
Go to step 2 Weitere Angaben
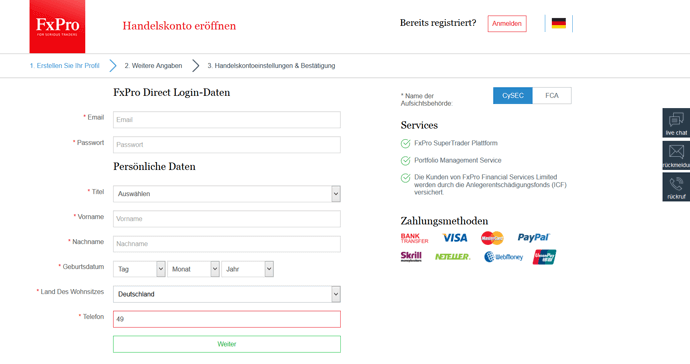[x=153, y=66]
